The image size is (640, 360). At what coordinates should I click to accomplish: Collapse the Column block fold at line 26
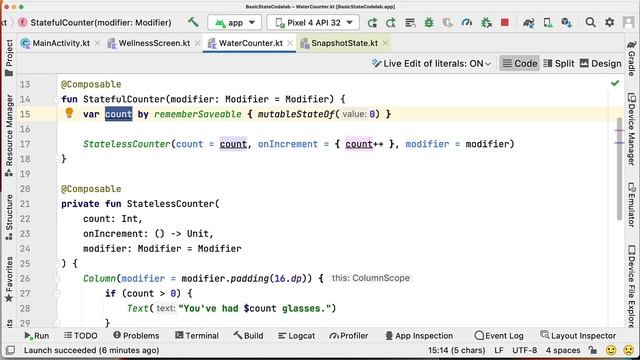coord(57,278)
